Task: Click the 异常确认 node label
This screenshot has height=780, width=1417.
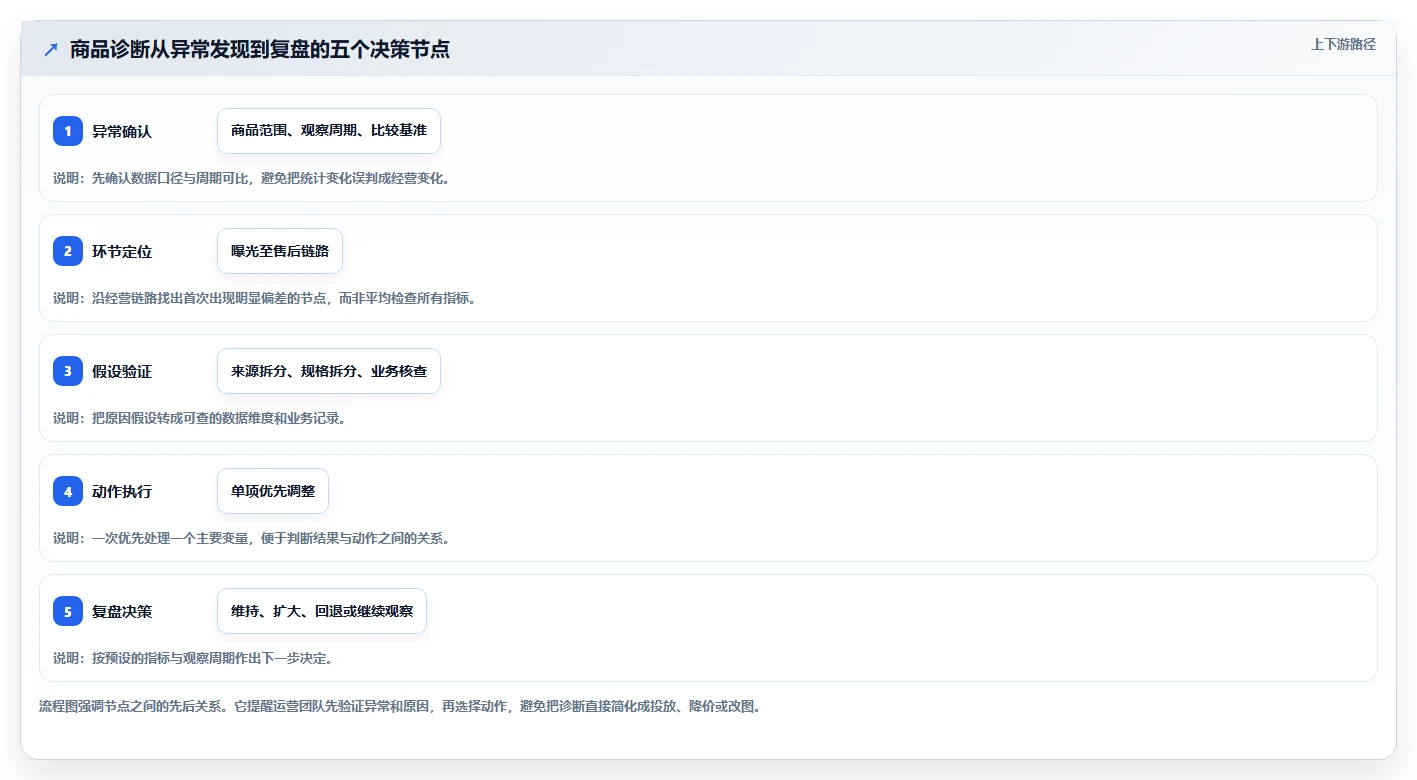Action: click(x=122, y=131)
